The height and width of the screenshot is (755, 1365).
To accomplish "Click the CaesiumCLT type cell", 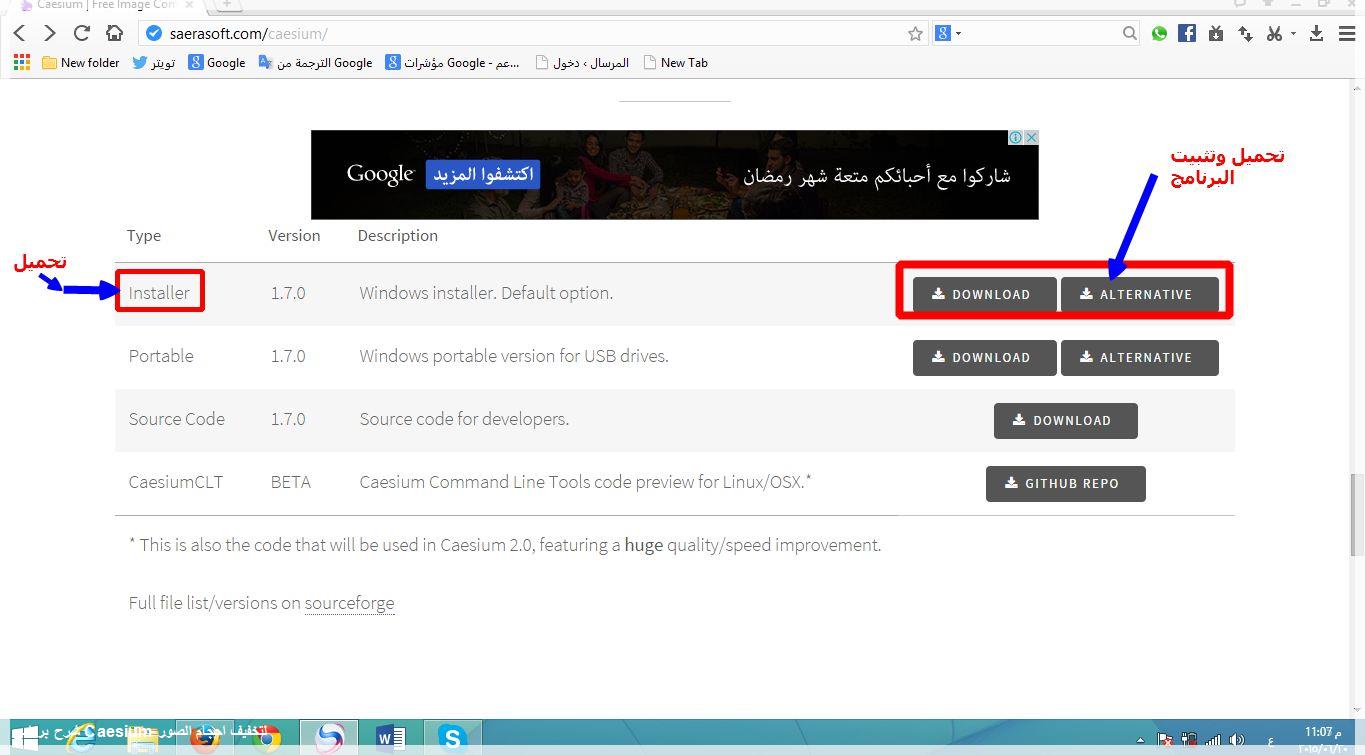I will pyautogui.click(x=176, y=482).
